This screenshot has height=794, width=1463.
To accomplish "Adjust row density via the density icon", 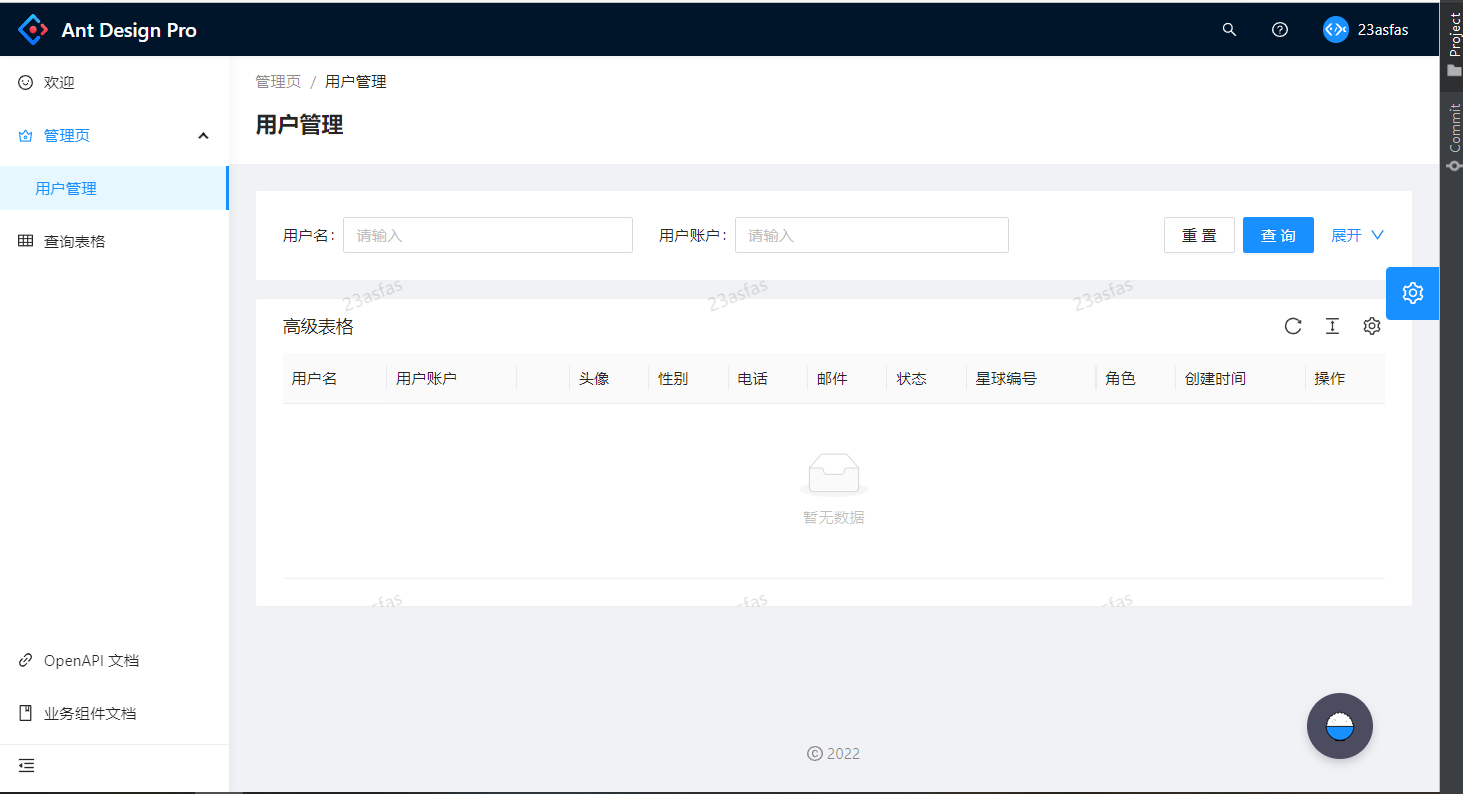I will tap(1332, 326).
